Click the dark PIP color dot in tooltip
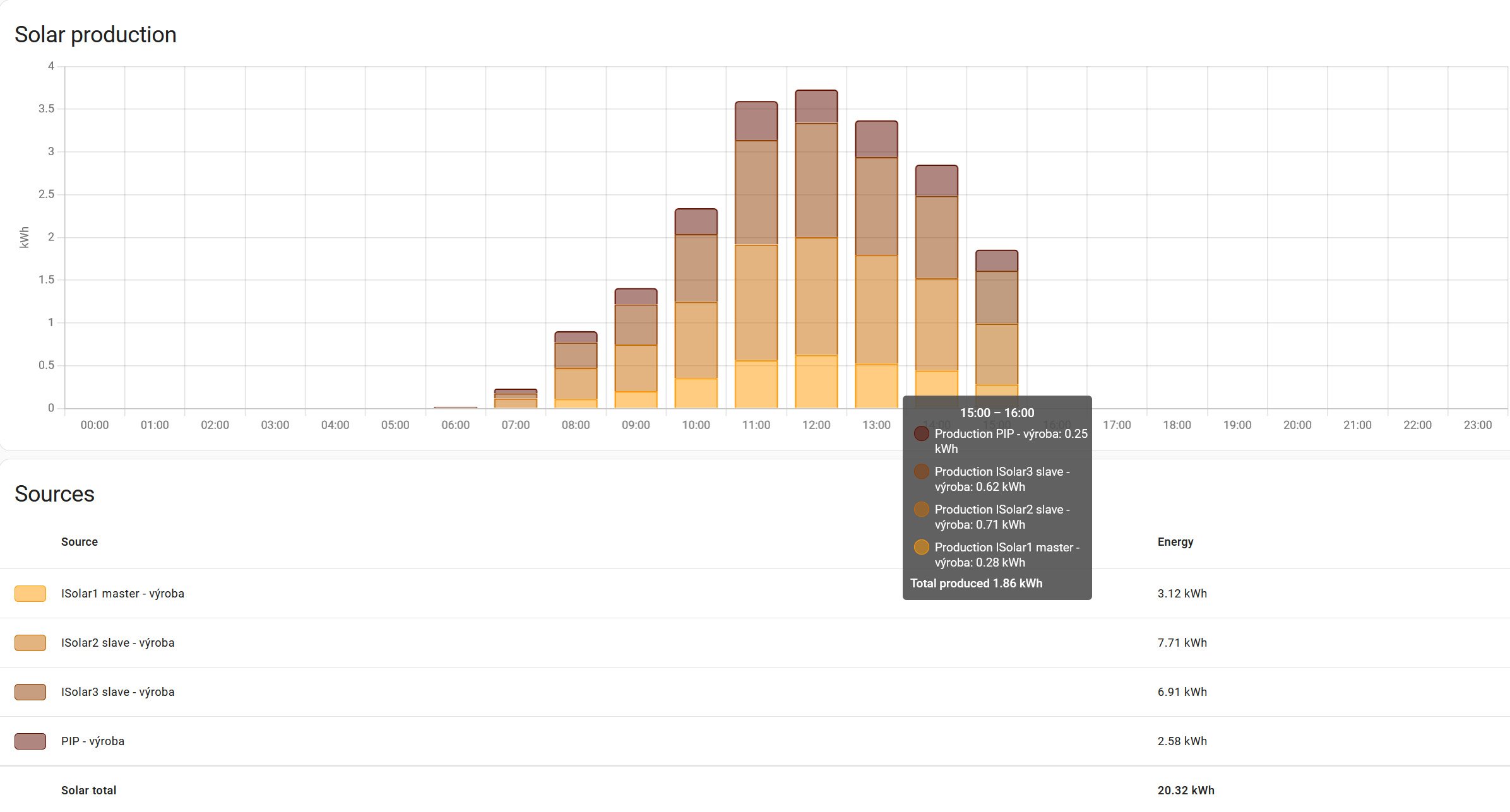The image size is (1510, 812). point(922,434)
